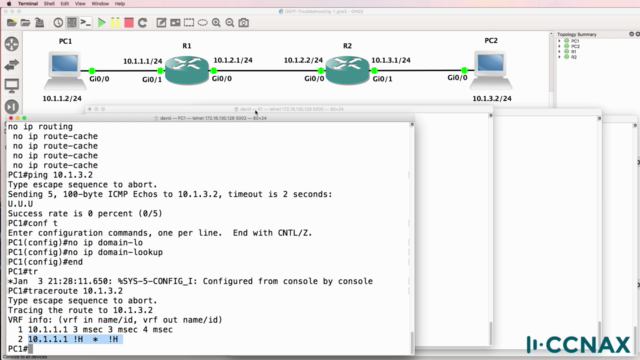Click the 10.1.3.1/24 address label
Viewport: 640px width, 360px height.
click(391, 60)
